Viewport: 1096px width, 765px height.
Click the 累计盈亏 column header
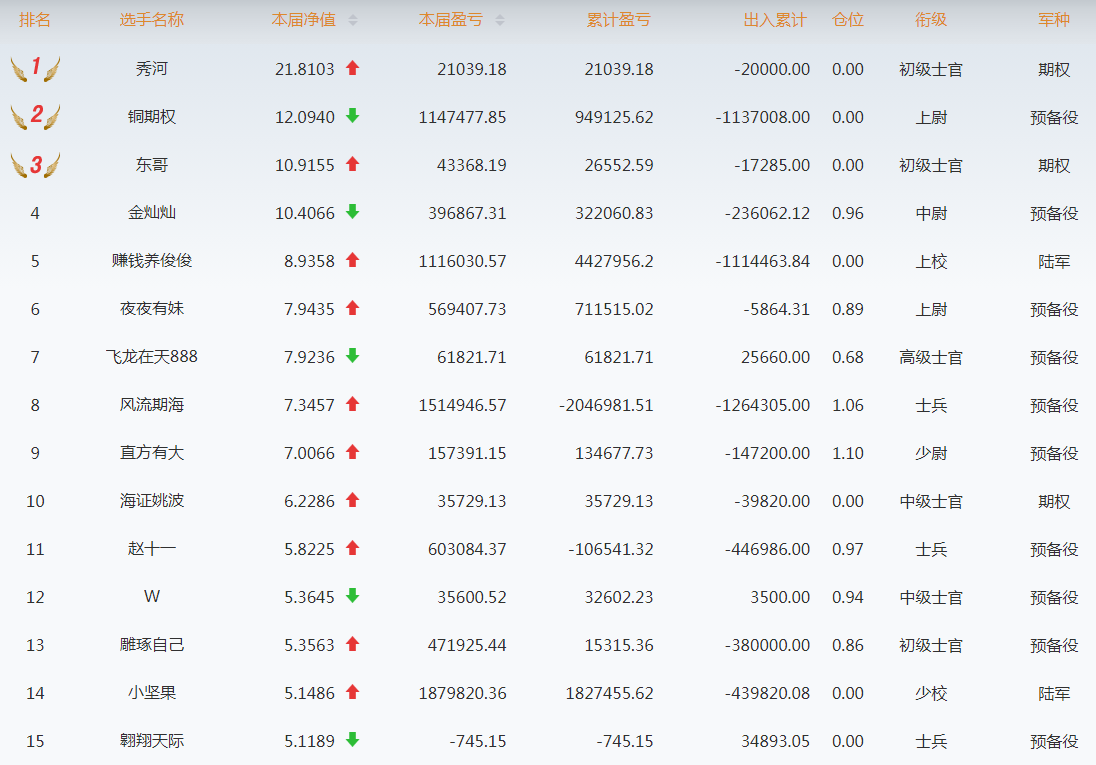tap(619, 20)
